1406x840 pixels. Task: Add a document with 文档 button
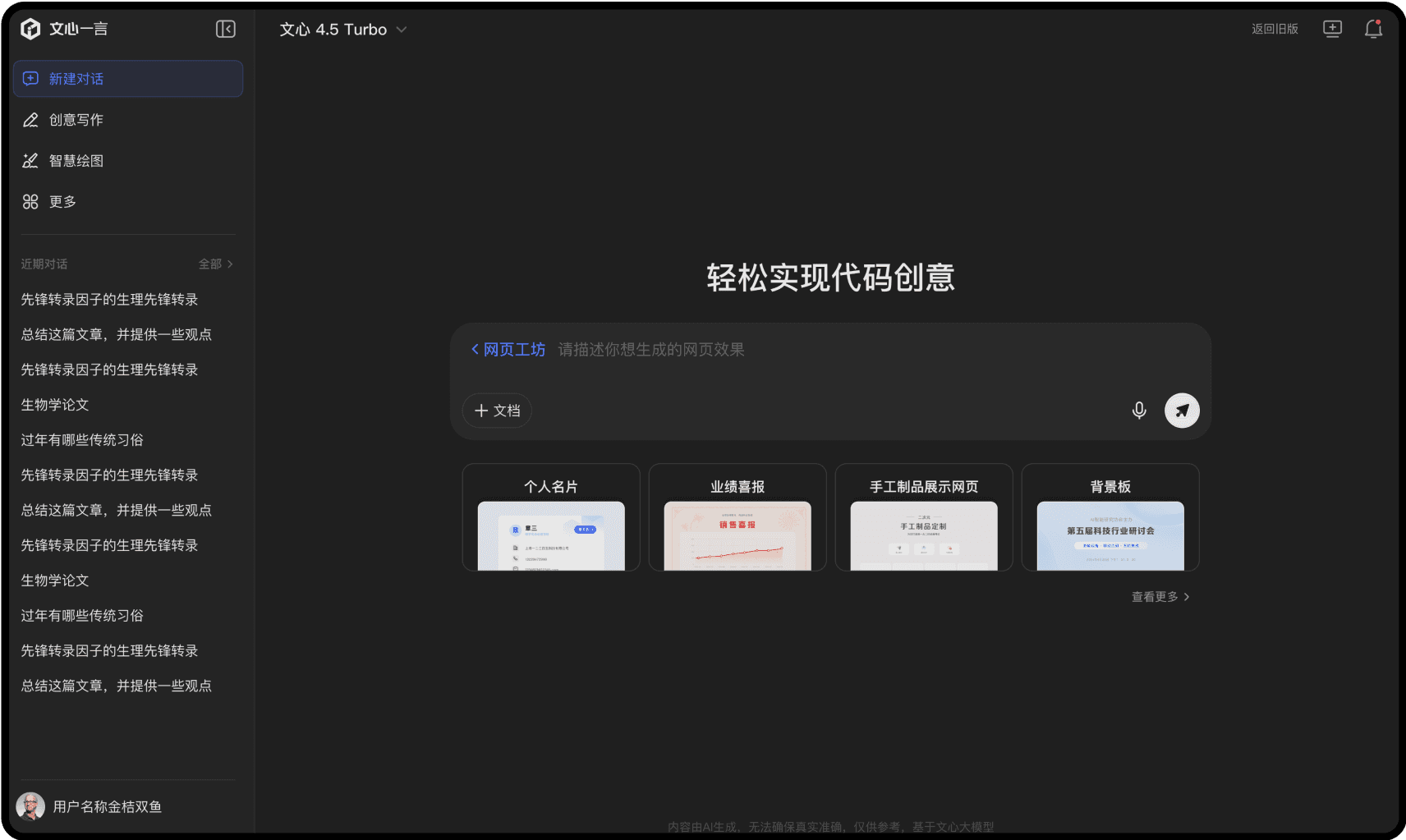[x=497, y=411]
